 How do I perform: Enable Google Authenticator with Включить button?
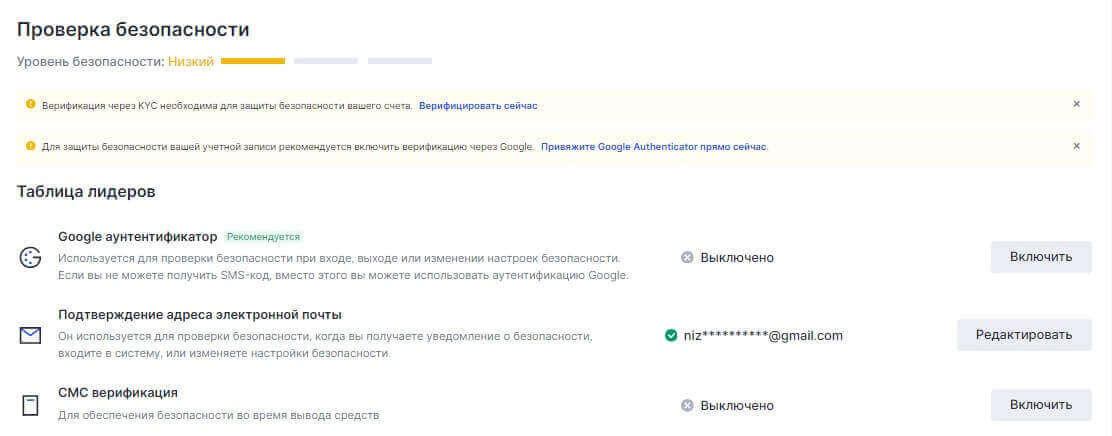point(1041,257)
